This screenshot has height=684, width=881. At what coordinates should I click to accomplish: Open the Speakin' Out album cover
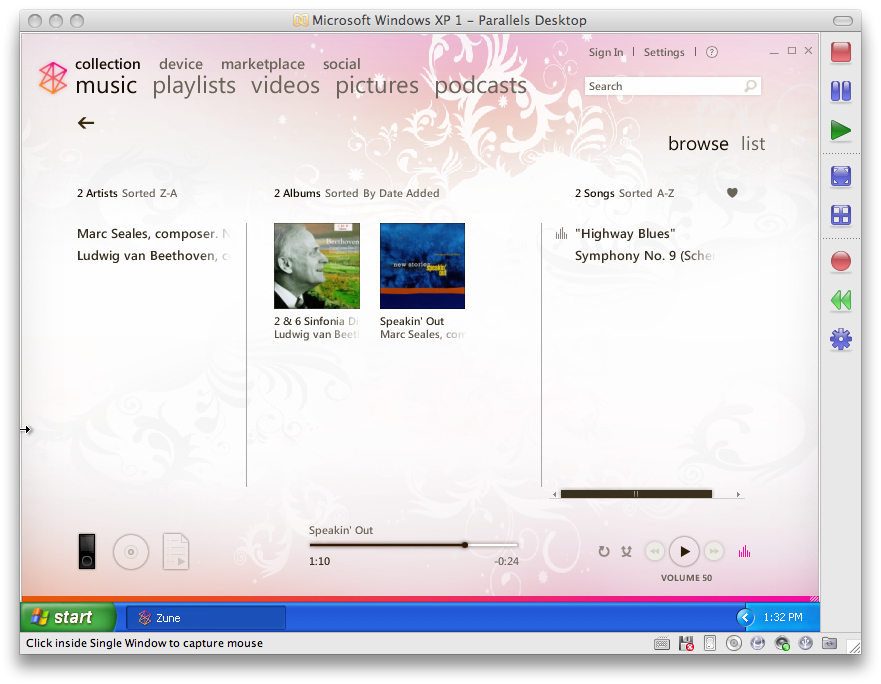pos(423,266)
